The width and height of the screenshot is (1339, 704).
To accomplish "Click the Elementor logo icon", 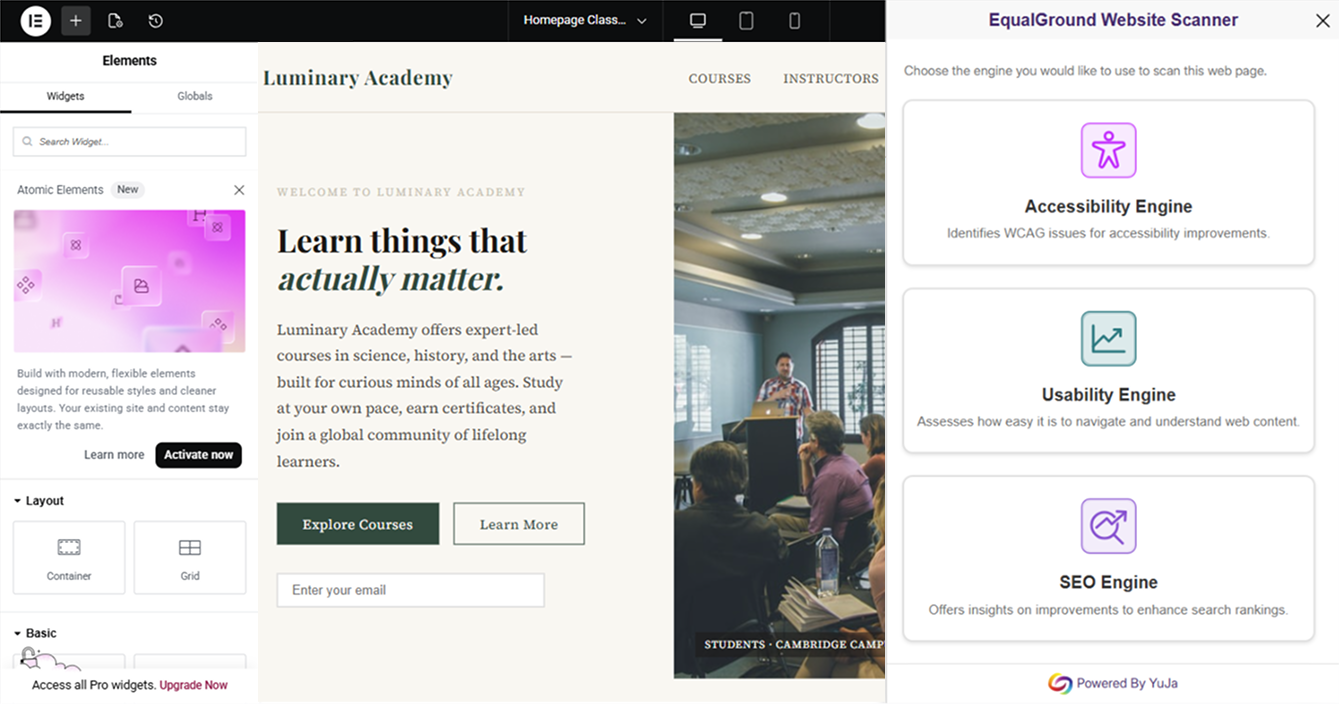I will pyautogui.click(x=36, y=21).
